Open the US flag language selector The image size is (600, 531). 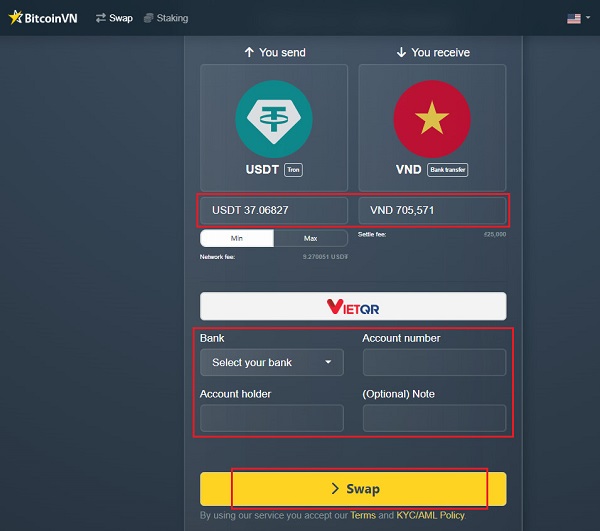click(578, 18)
